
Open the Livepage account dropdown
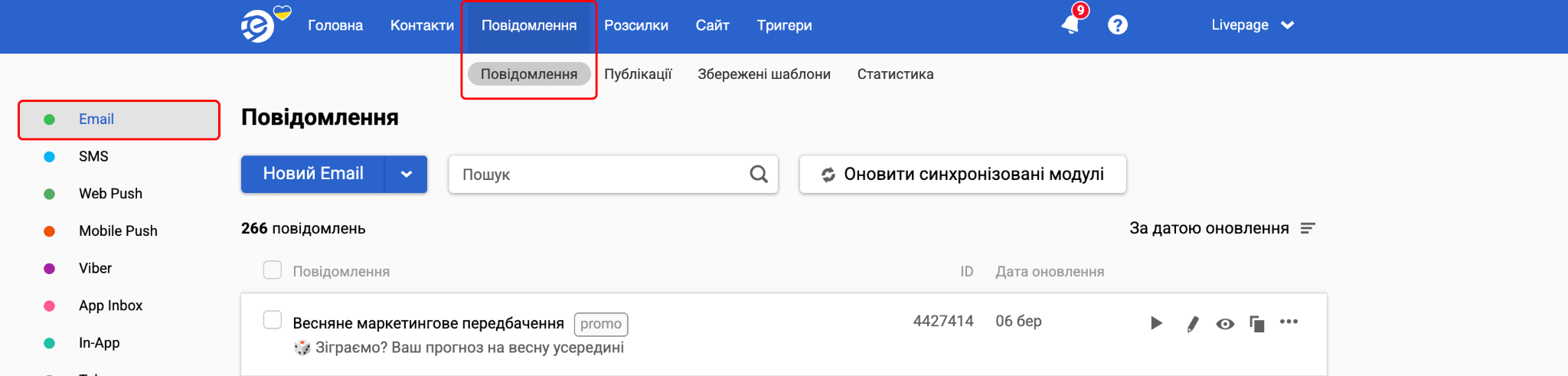[1252, 25]
